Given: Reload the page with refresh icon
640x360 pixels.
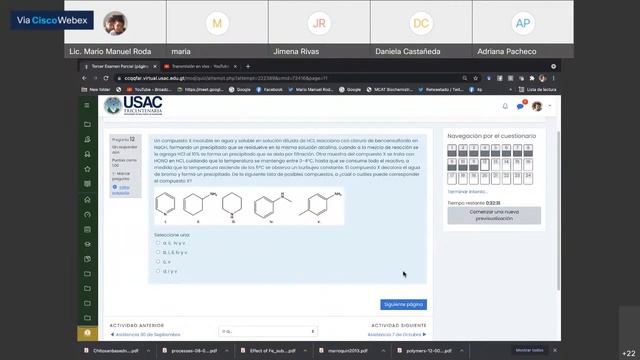Looking at the screenshot, I should coord(106,78).
